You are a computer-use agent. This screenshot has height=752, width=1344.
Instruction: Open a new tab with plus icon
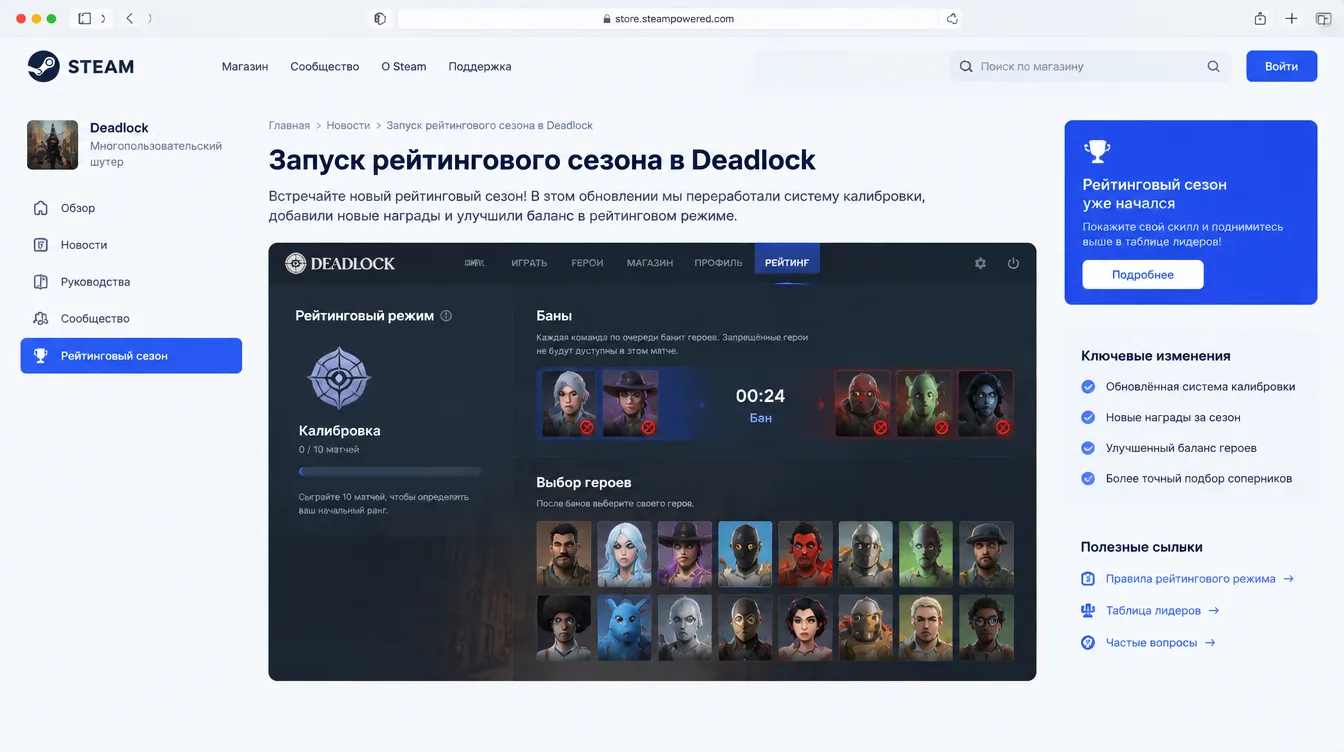pos(1292,19)
